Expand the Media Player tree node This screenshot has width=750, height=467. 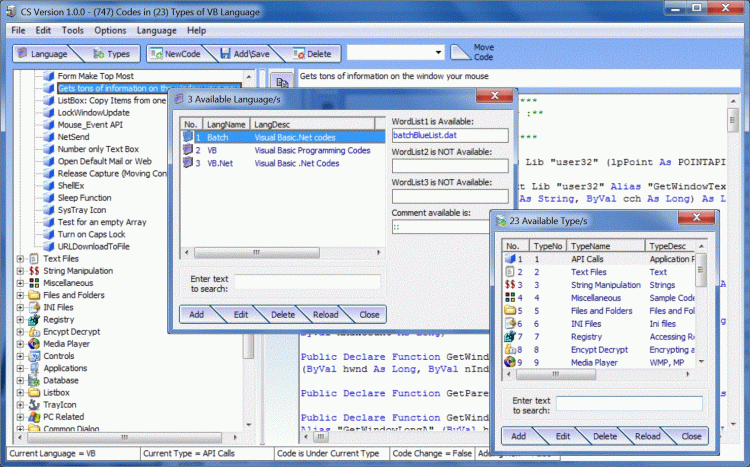(20, 344)
